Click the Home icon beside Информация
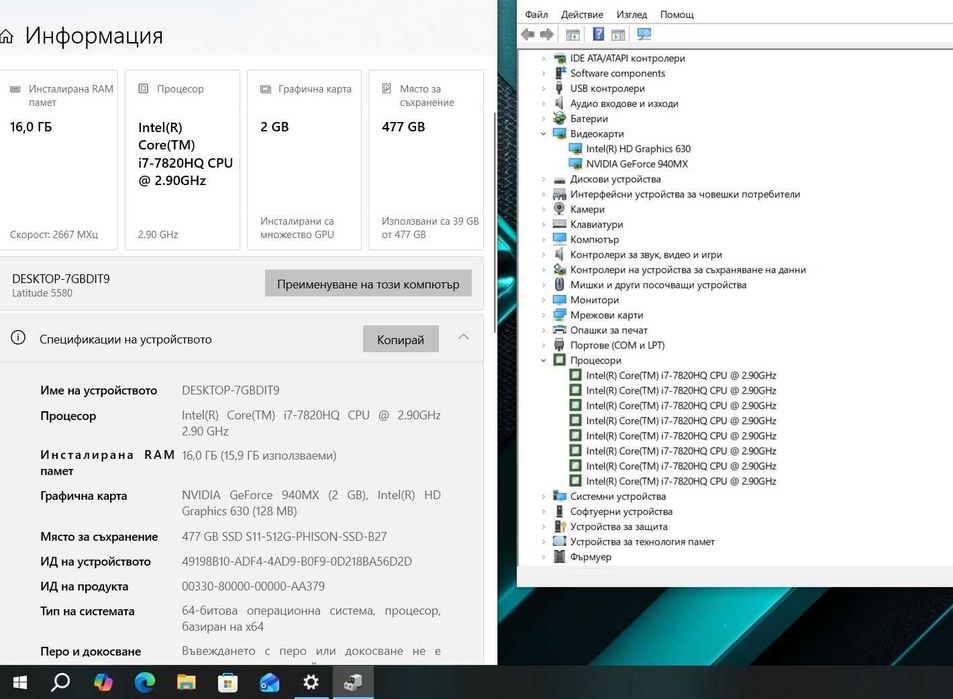The image size is (953, 699). 7,36
